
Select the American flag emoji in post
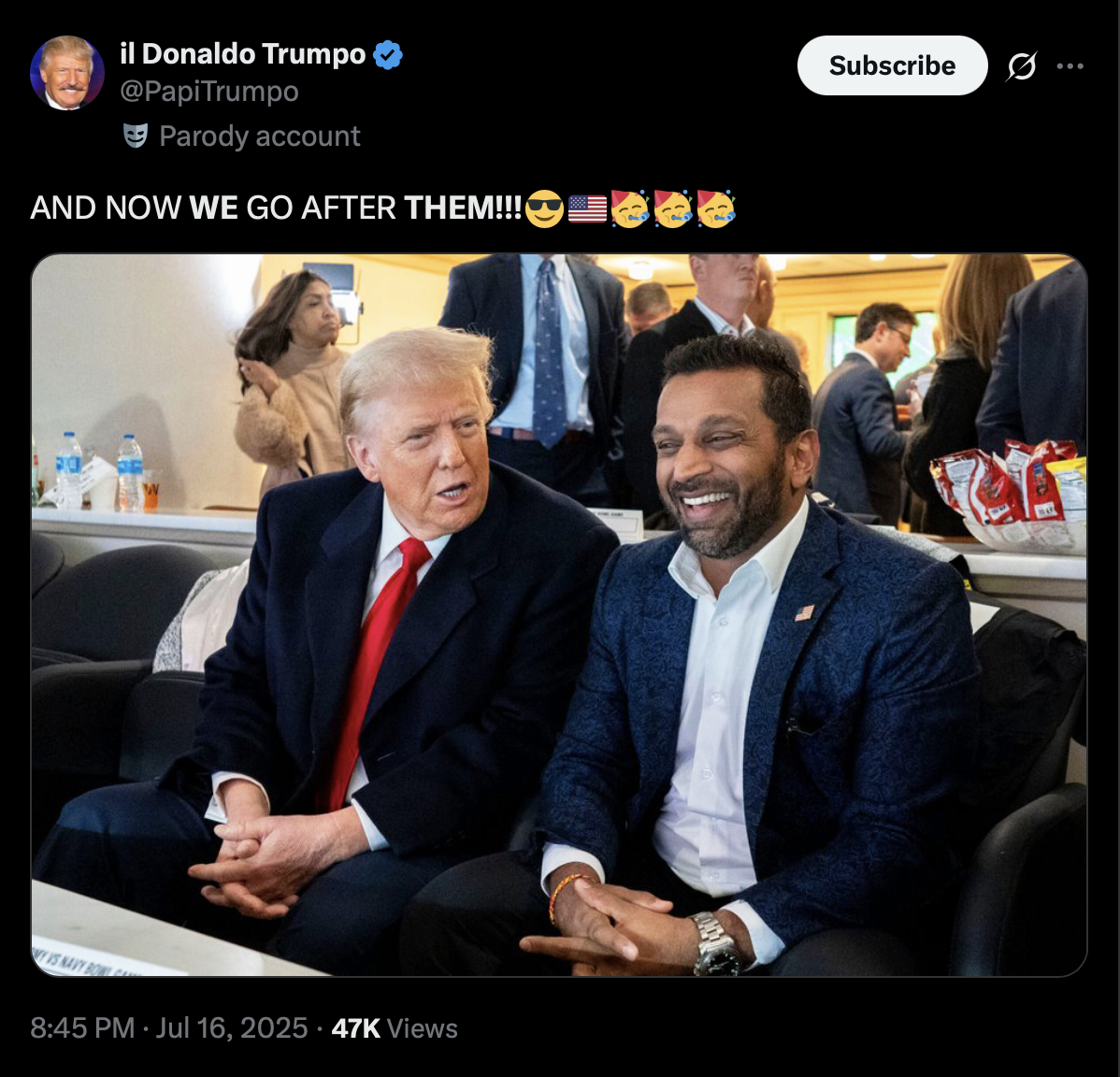point(587,208)
